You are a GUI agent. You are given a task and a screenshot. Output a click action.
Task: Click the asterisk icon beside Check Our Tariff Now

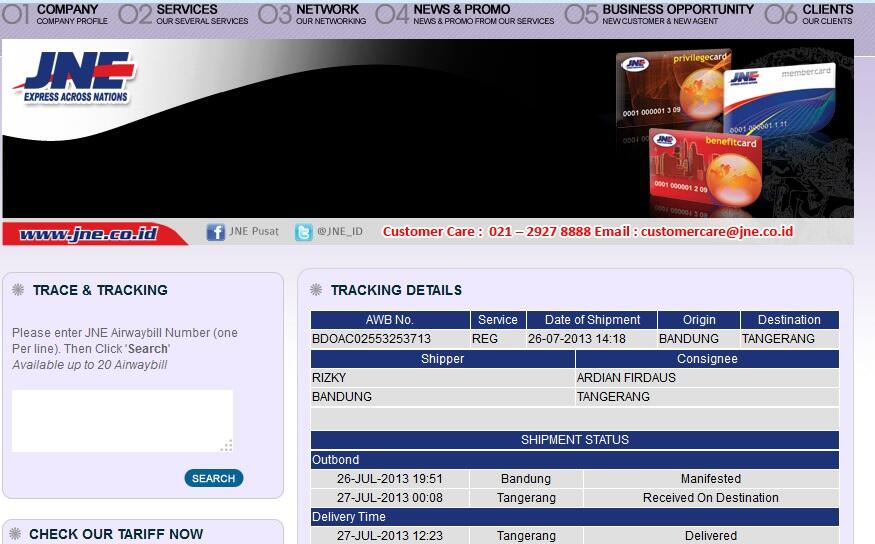15,533
